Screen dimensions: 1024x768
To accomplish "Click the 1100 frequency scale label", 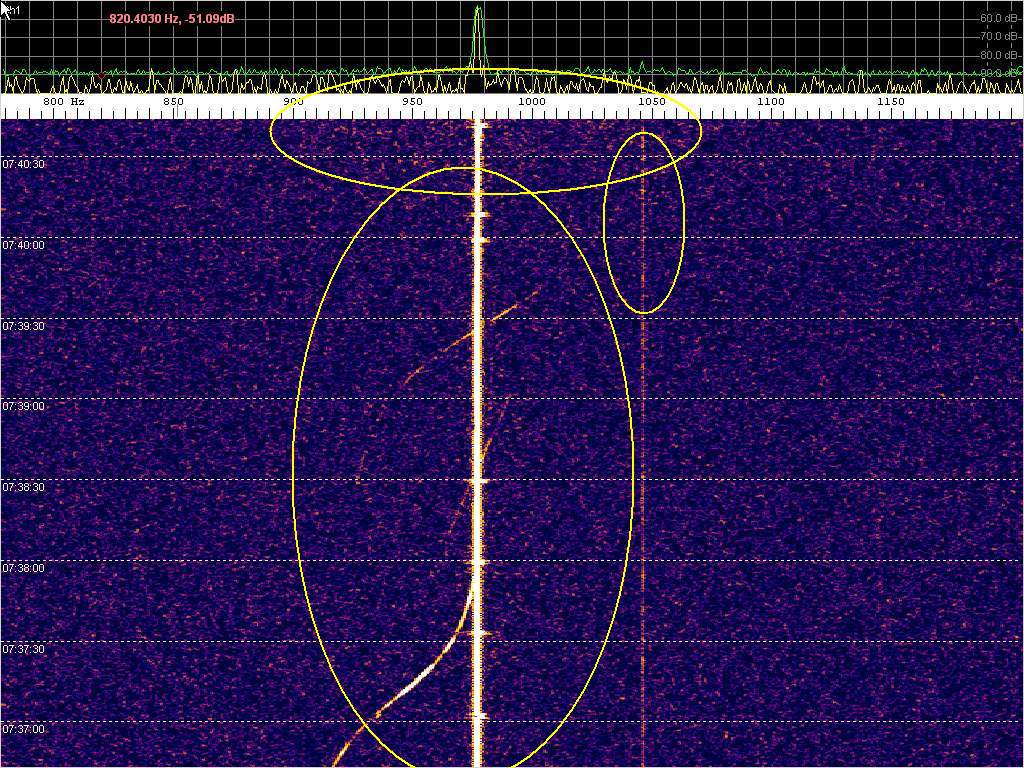I will click(770, 102).
